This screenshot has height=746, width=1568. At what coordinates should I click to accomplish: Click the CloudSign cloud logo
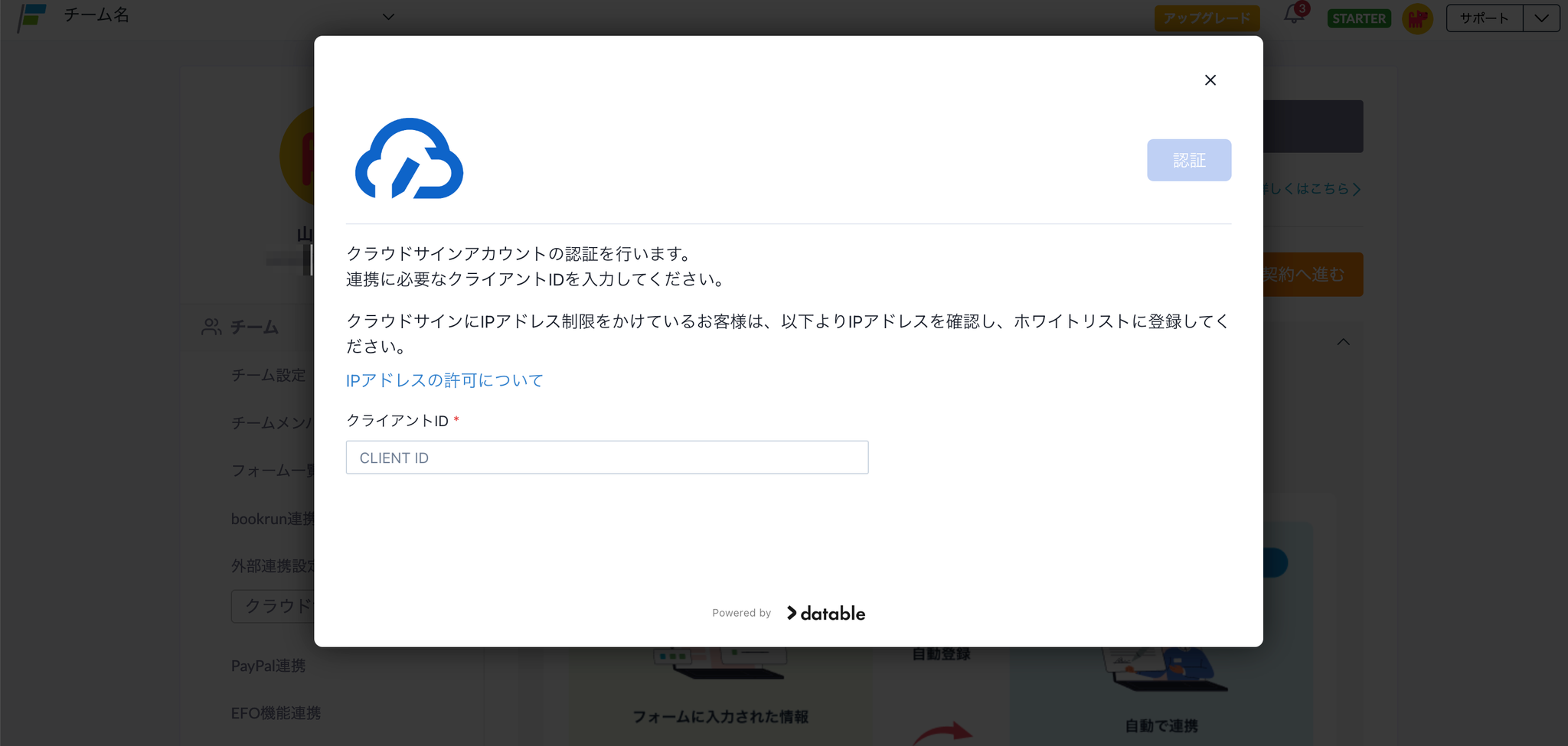pyautogui.click(x=409, y=158)
